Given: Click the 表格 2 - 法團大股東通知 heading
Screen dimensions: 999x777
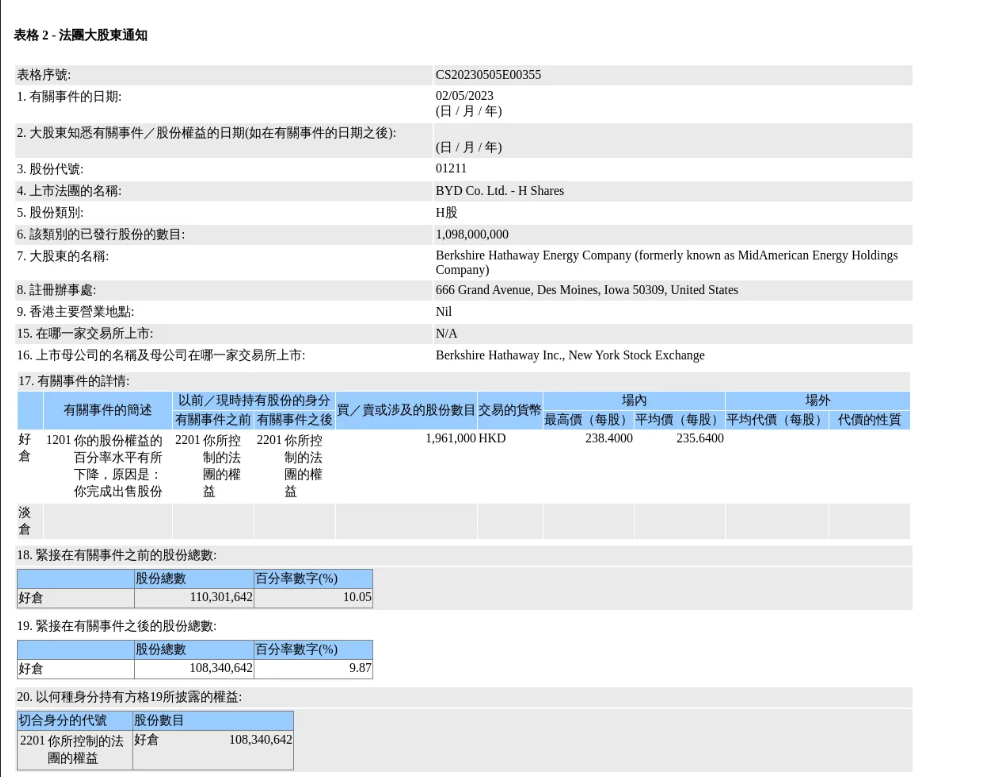Looking at the screenshot, I should (80, 35).
